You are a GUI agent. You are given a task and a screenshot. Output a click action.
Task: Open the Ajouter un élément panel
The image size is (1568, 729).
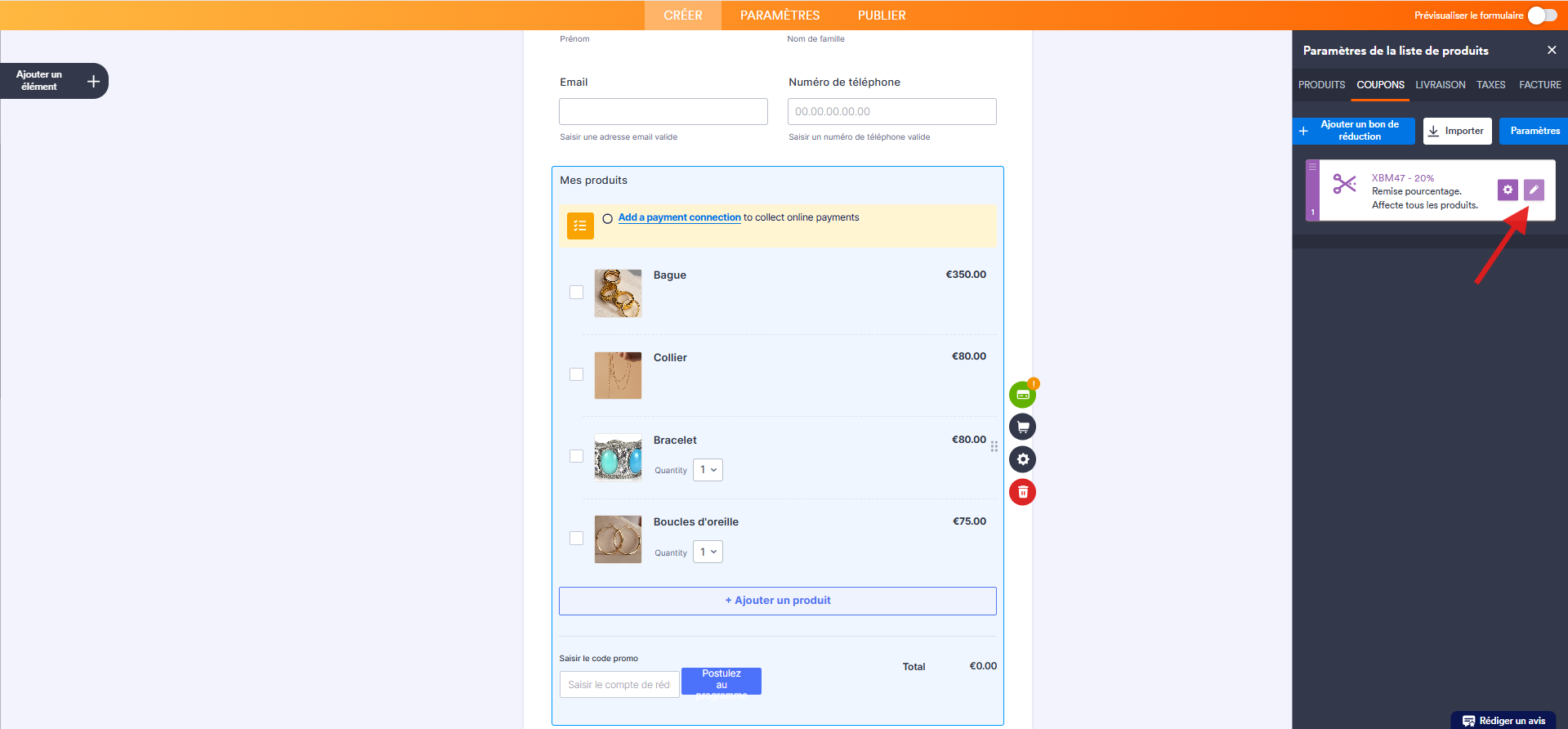click(54, 81)
